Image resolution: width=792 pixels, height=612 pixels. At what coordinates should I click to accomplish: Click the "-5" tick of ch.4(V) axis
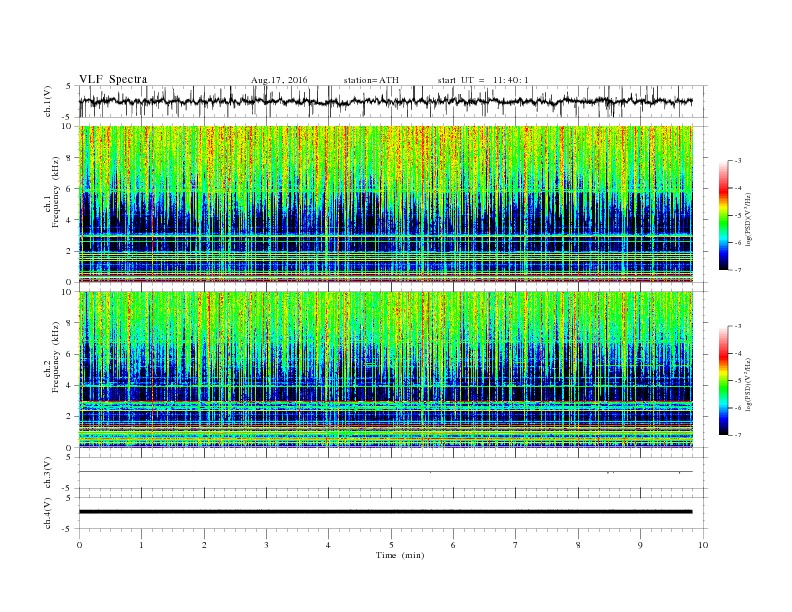coord(68,529)
